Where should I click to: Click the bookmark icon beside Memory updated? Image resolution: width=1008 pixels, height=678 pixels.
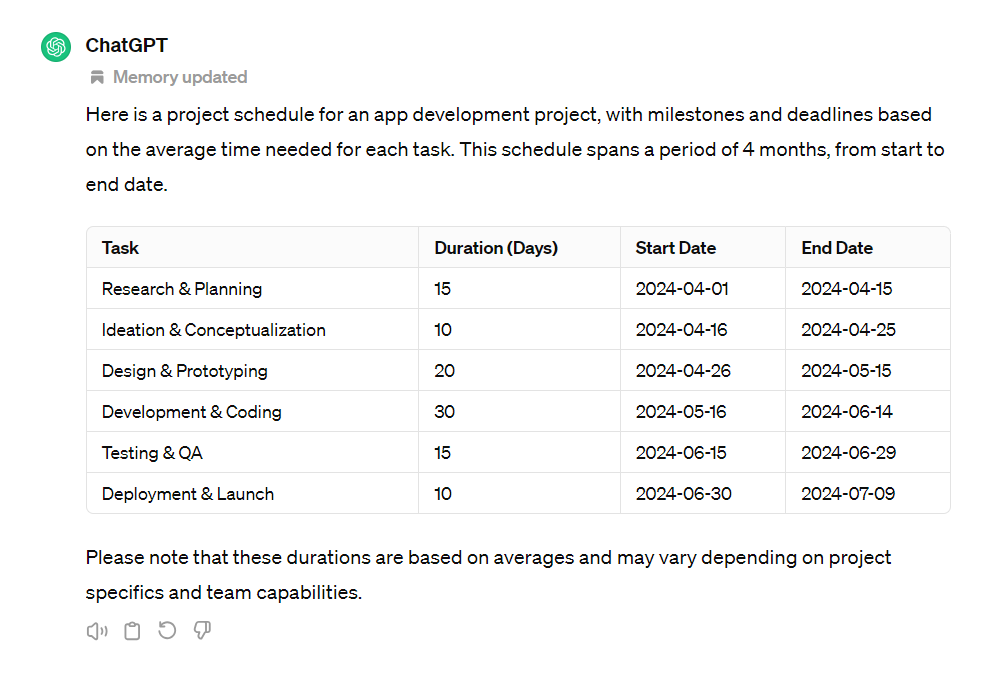(x=96, y=77)
